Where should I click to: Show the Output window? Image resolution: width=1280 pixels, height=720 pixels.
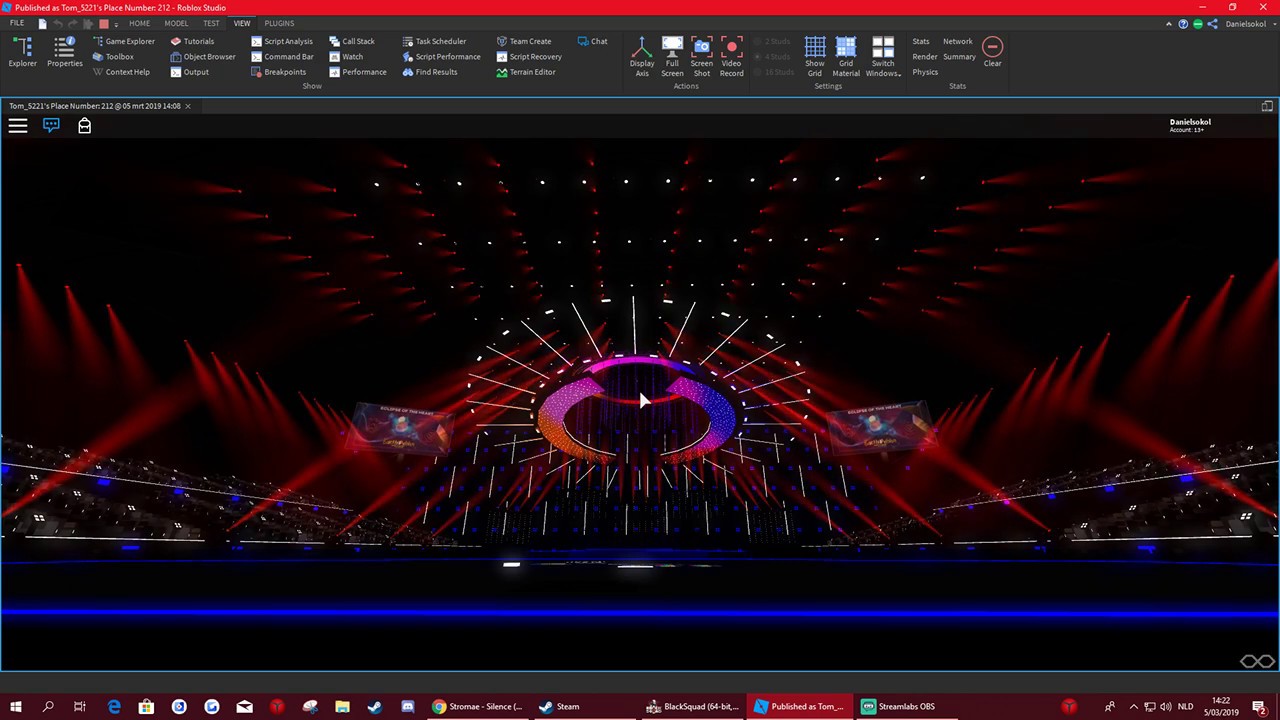point(189,72)
